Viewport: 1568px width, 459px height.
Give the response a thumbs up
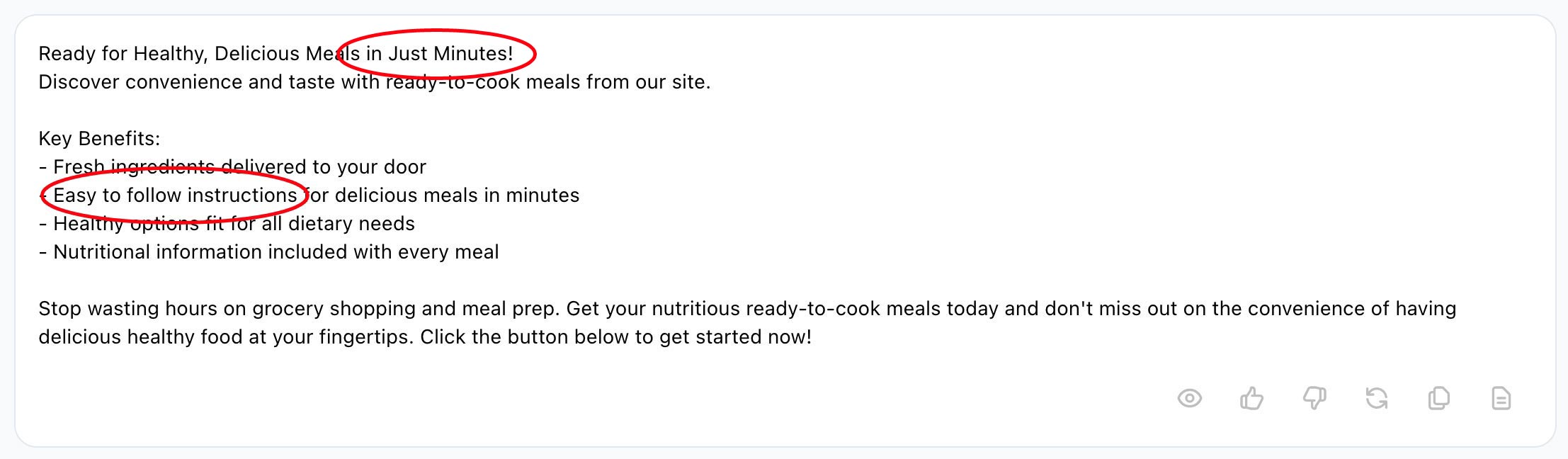1251,399
